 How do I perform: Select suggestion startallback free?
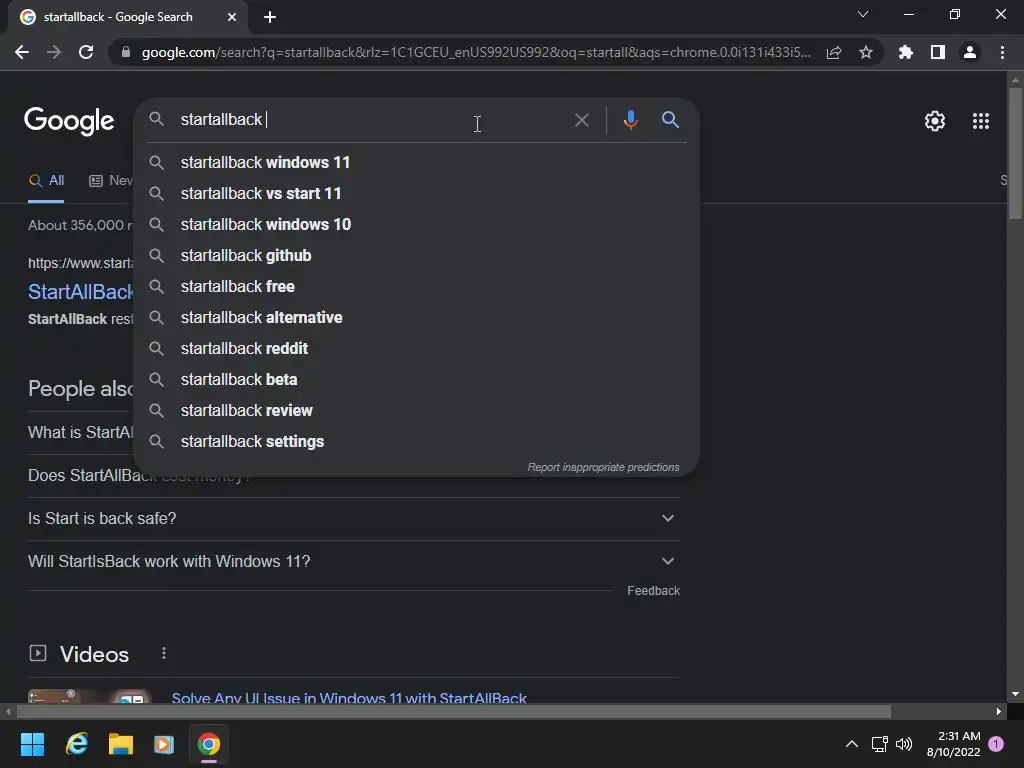[x=417, y=287]
